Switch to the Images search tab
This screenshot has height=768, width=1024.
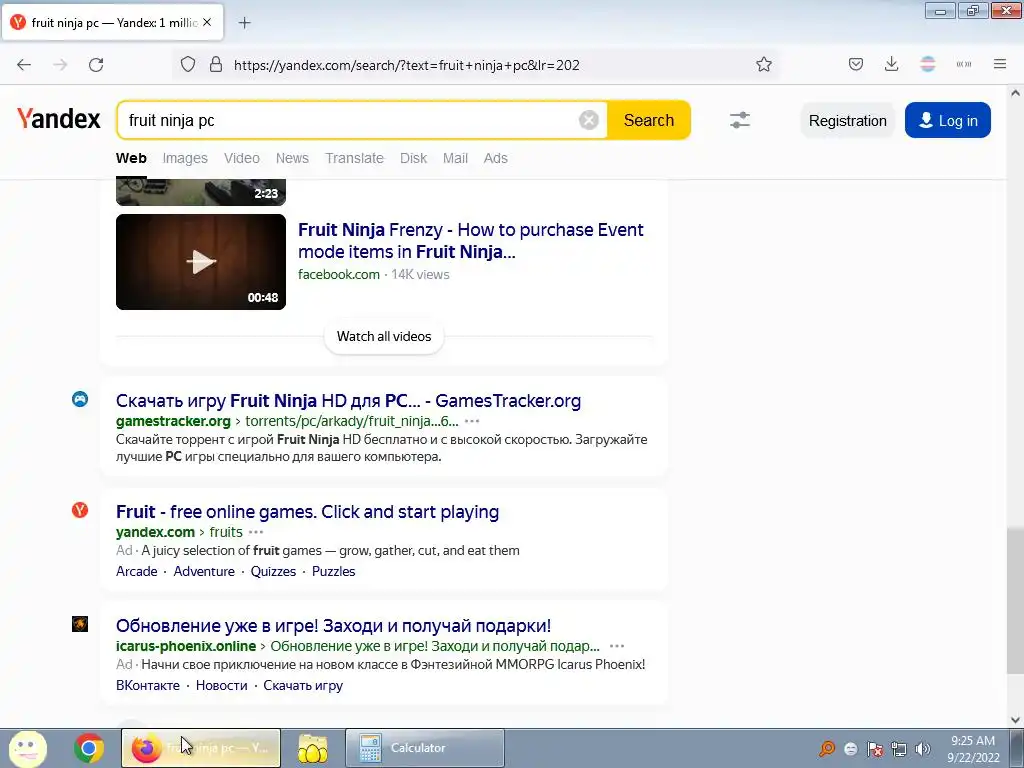(x=185, y=158)
